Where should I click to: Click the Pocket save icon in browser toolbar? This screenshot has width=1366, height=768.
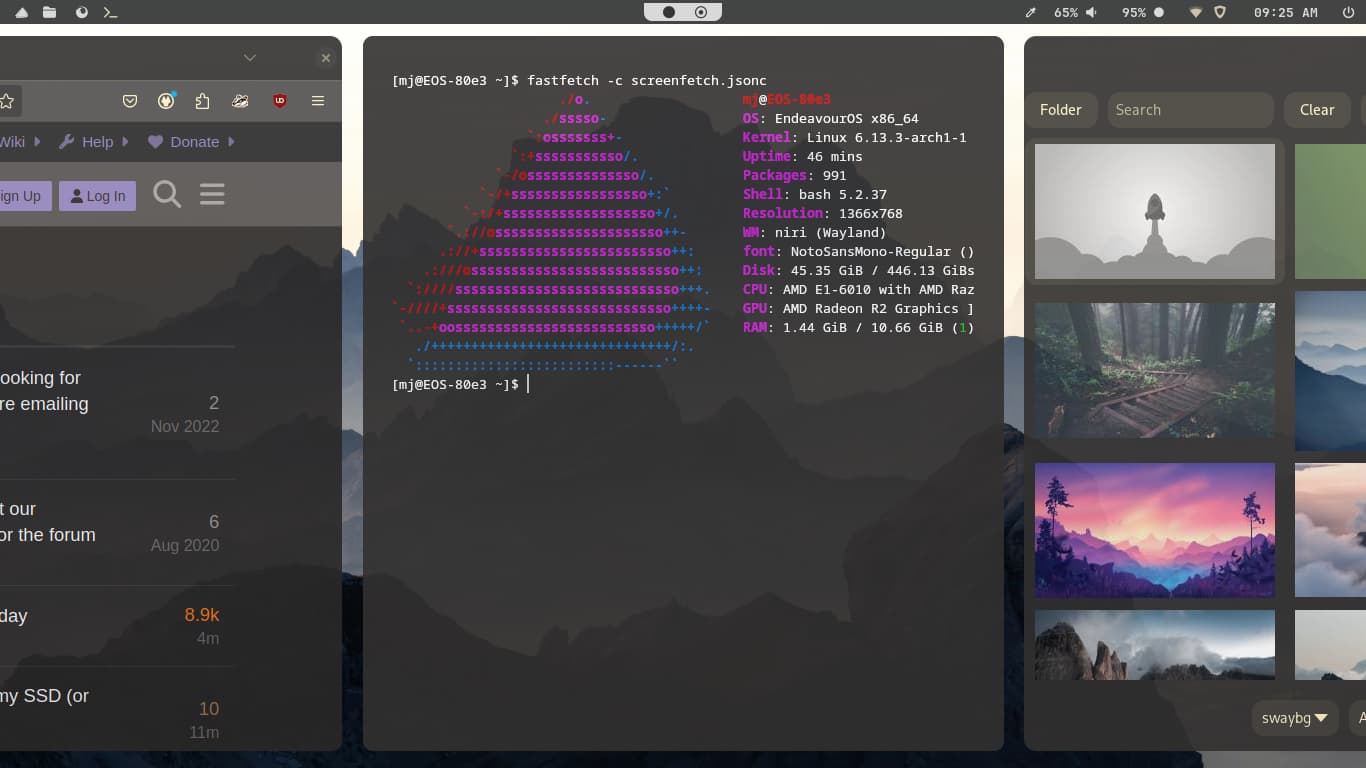[x=130, y=101]
